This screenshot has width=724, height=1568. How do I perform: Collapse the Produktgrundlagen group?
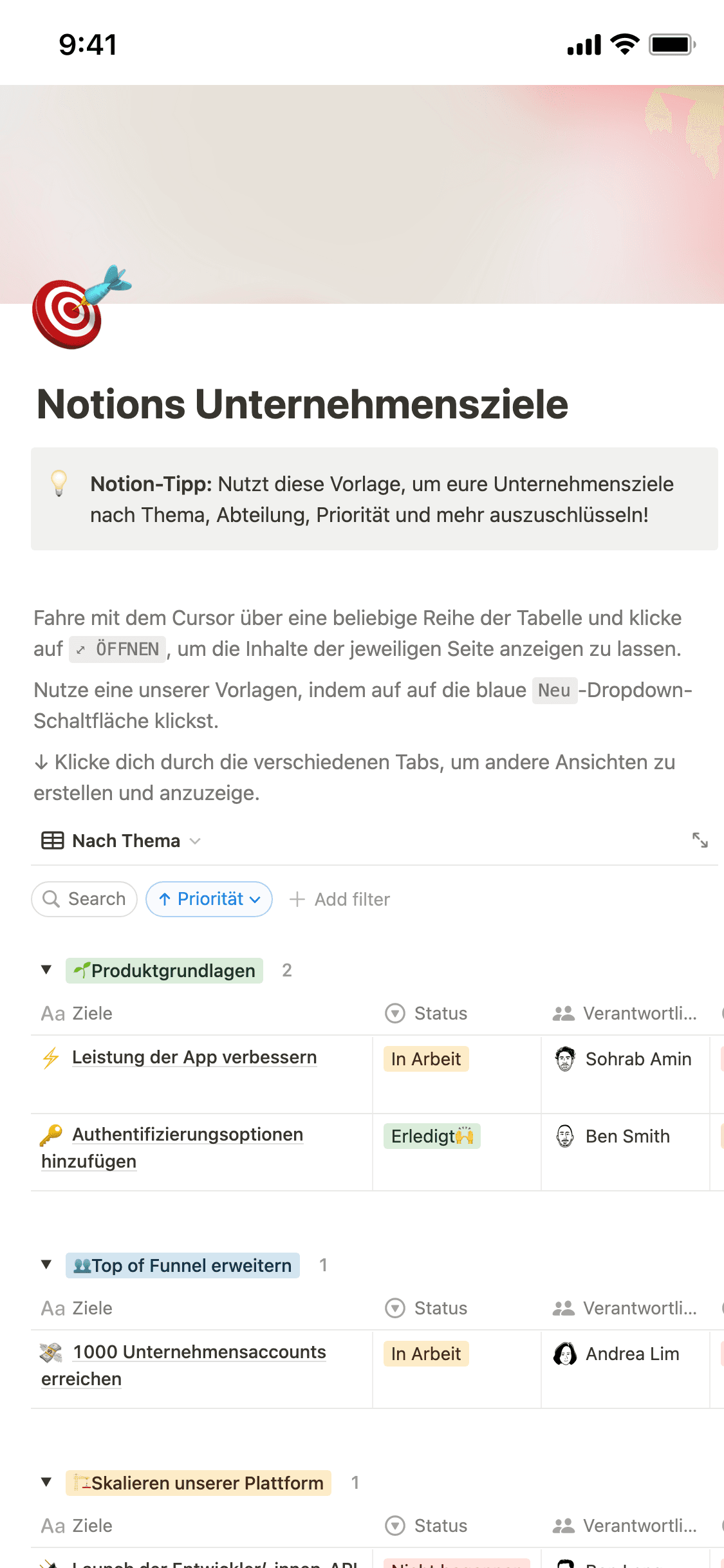(46, 970)
